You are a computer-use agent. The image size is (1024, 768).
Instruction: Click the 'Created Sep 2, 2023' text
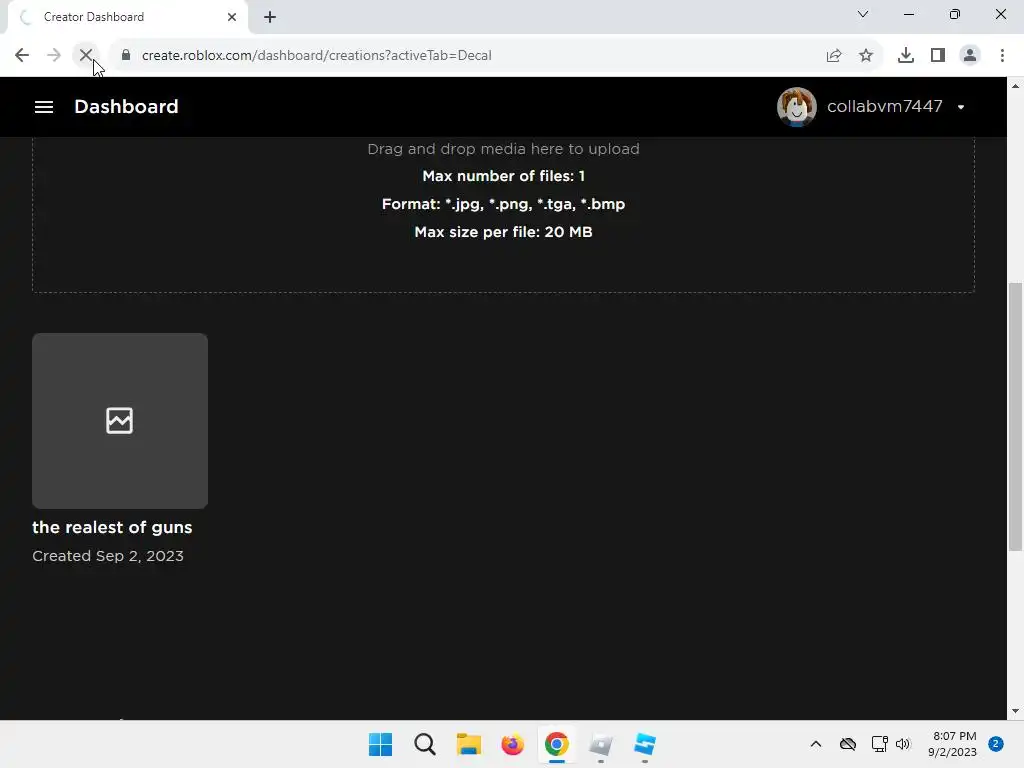108,556
